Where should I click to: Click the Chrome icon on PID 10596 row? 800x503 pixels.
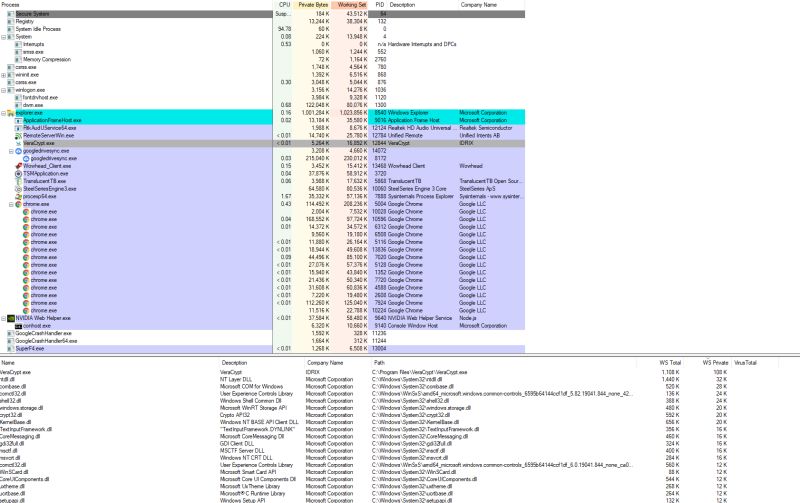26,219
